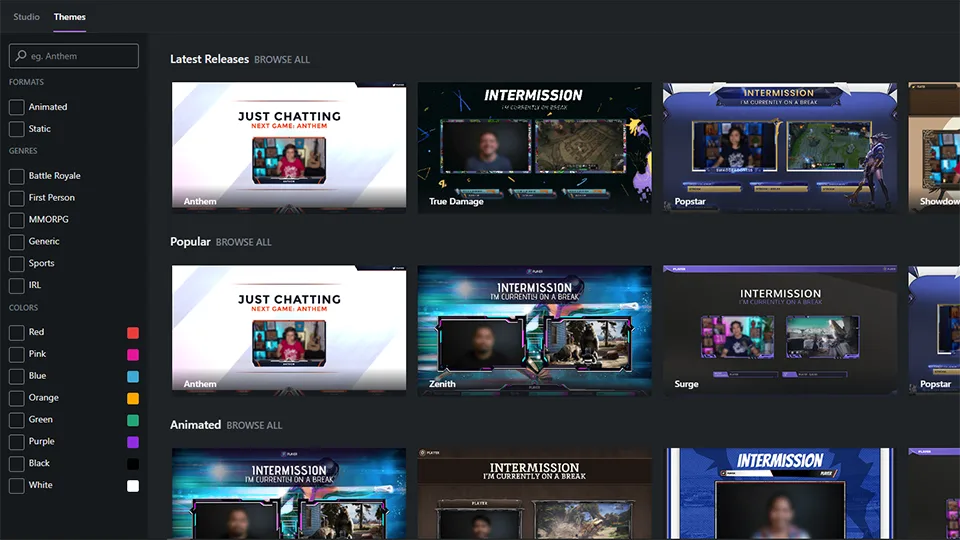Check the Red color filter box
Image resolution: width=960 pixels, height=540 pixels.
[17, 332]
